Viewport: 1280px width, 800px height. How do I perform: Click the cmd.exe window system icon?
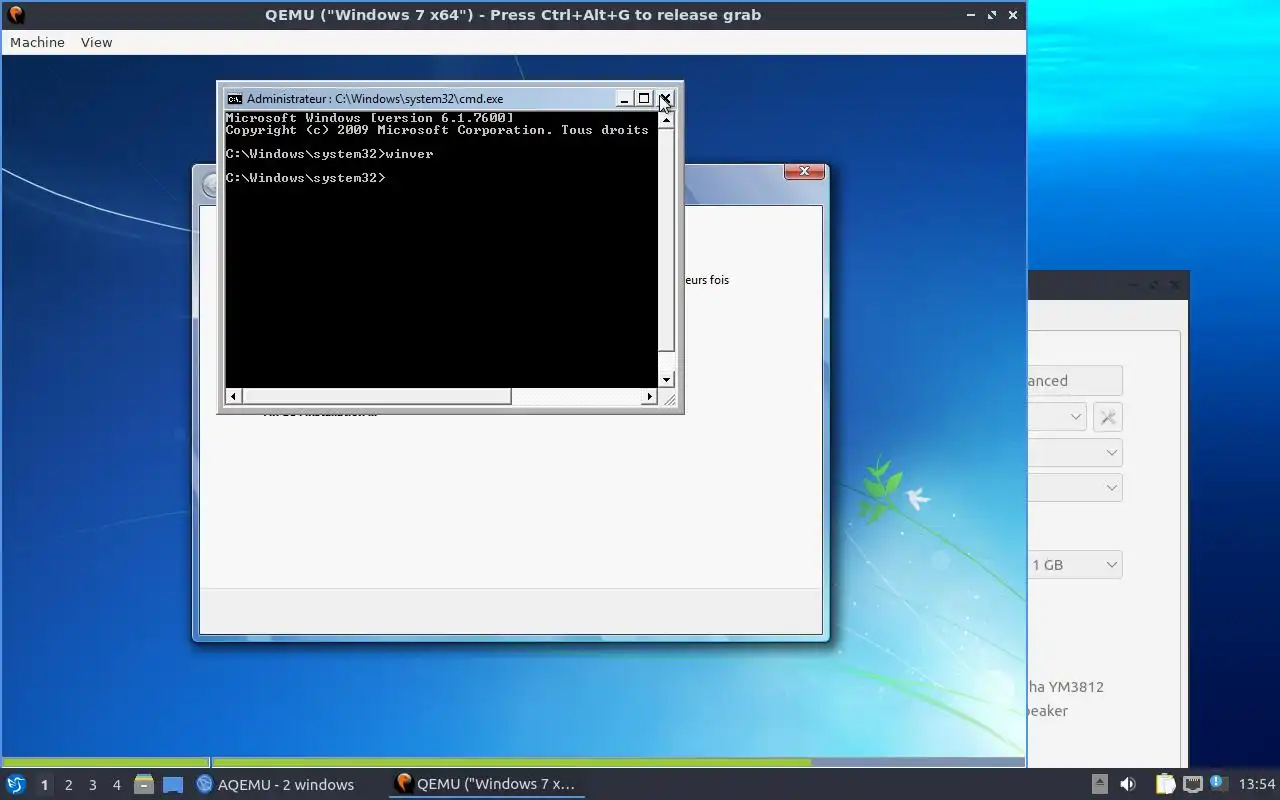point(234,99)
